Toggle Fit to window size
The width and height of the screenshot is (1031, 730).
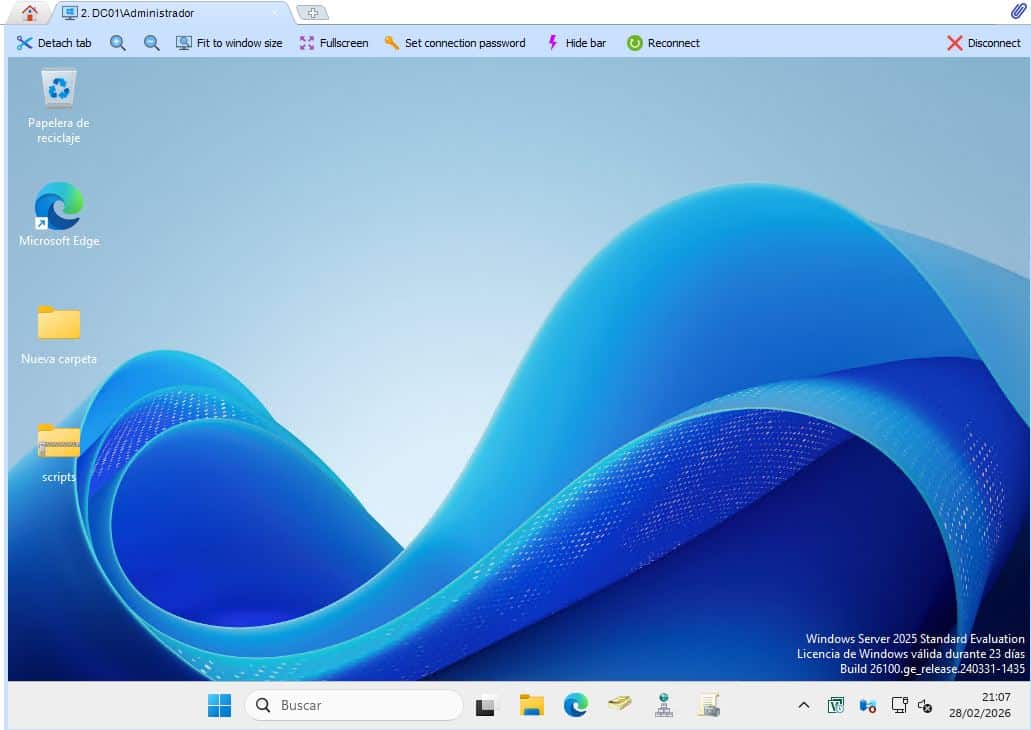229,43
